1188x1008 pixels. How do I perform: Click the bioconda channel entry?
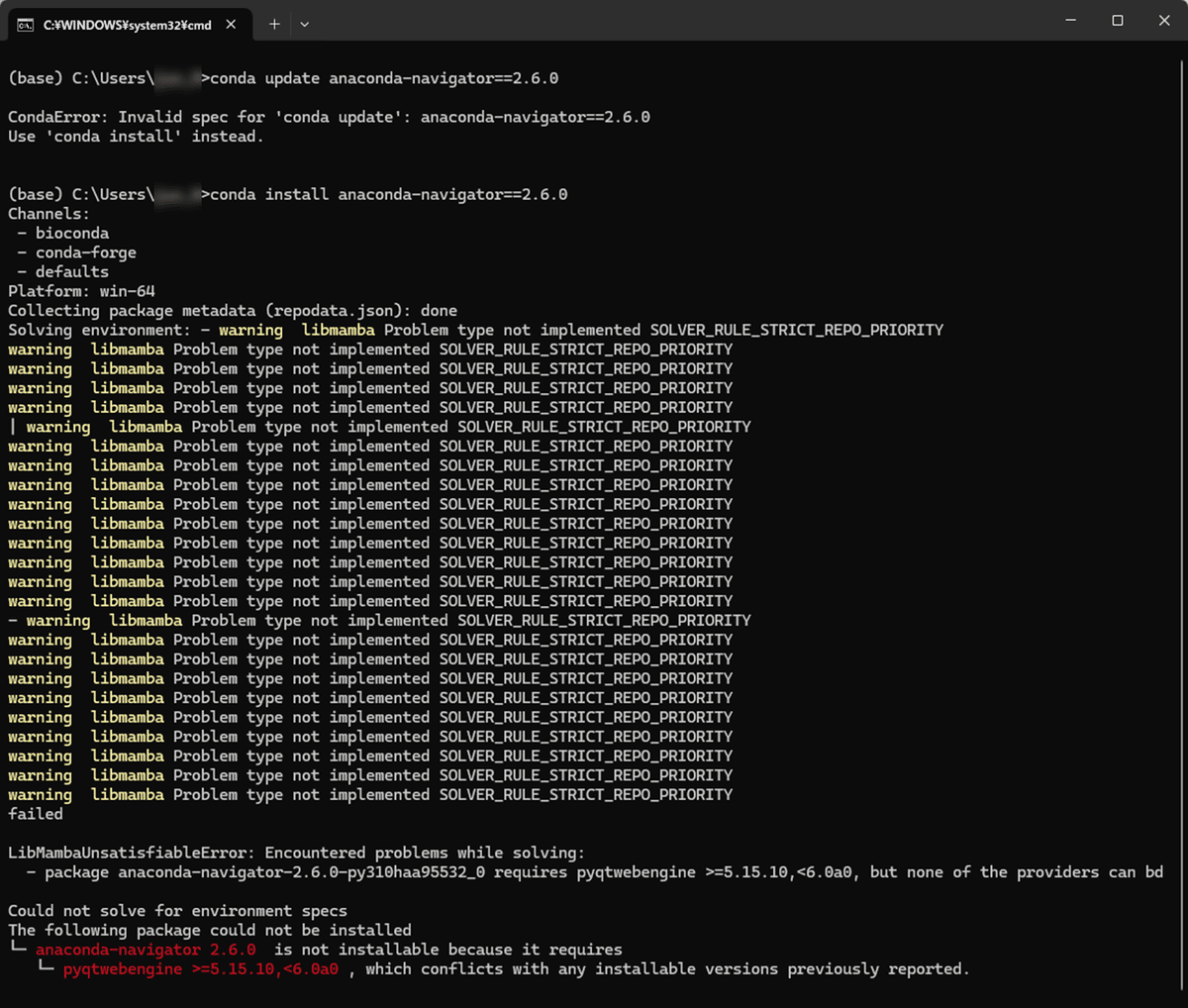[x=72, y=234]
